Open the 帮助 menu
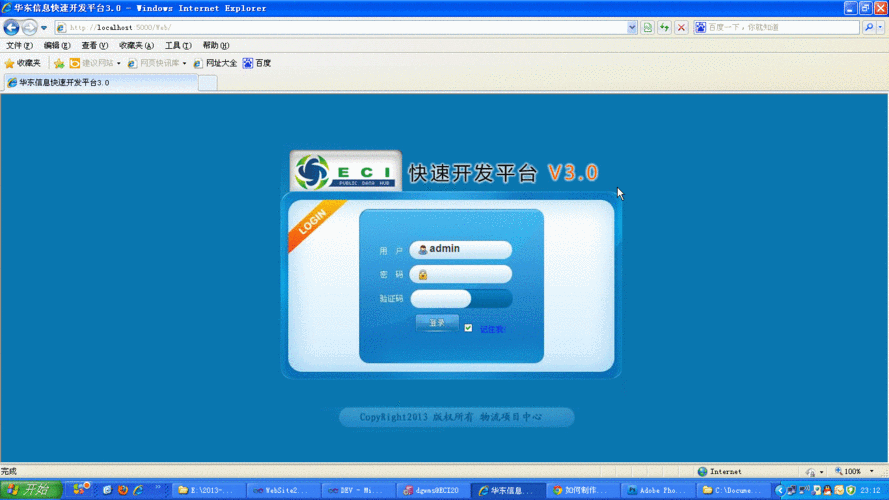 (x=215, y=45)
